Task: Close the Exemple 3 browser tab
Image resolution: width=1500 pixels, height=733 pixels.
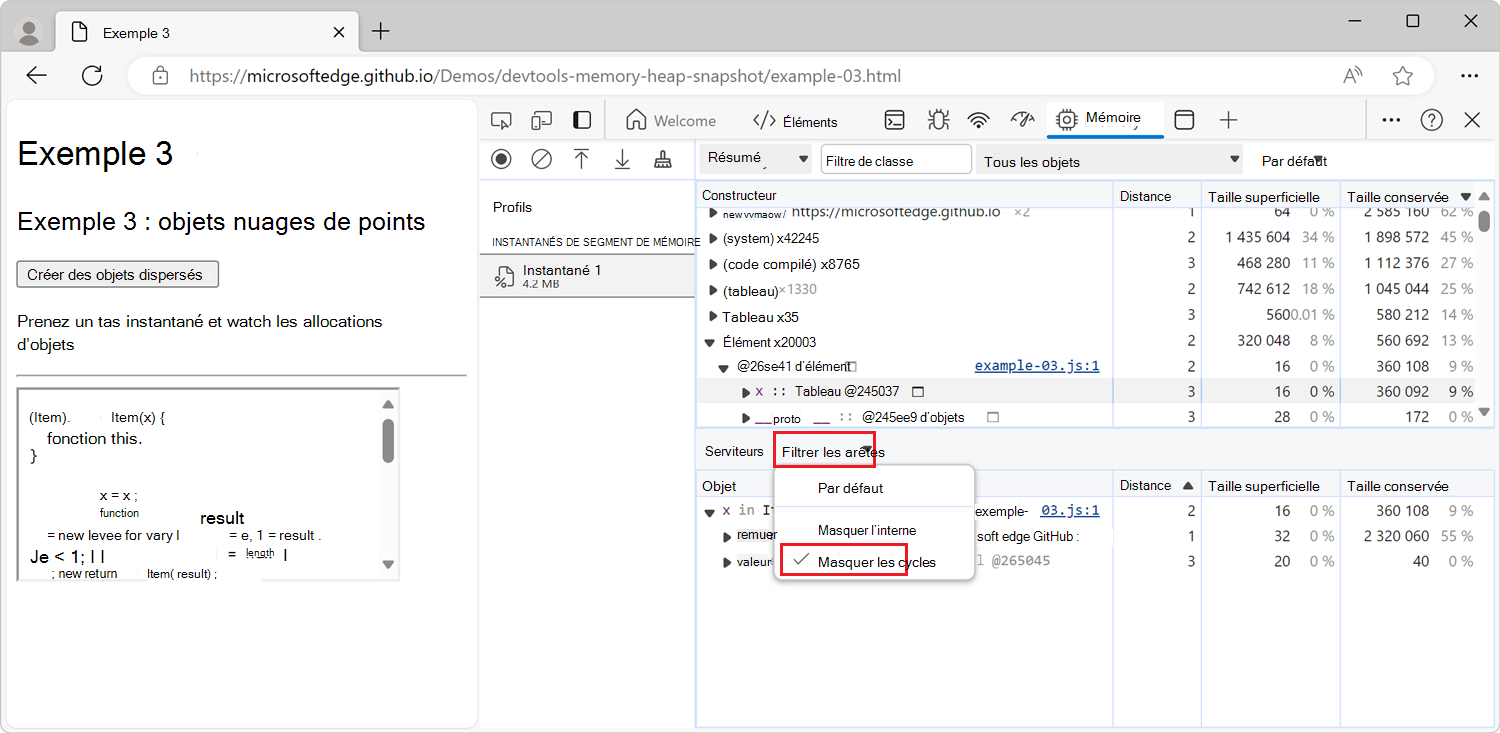Action: pos(339,32)
